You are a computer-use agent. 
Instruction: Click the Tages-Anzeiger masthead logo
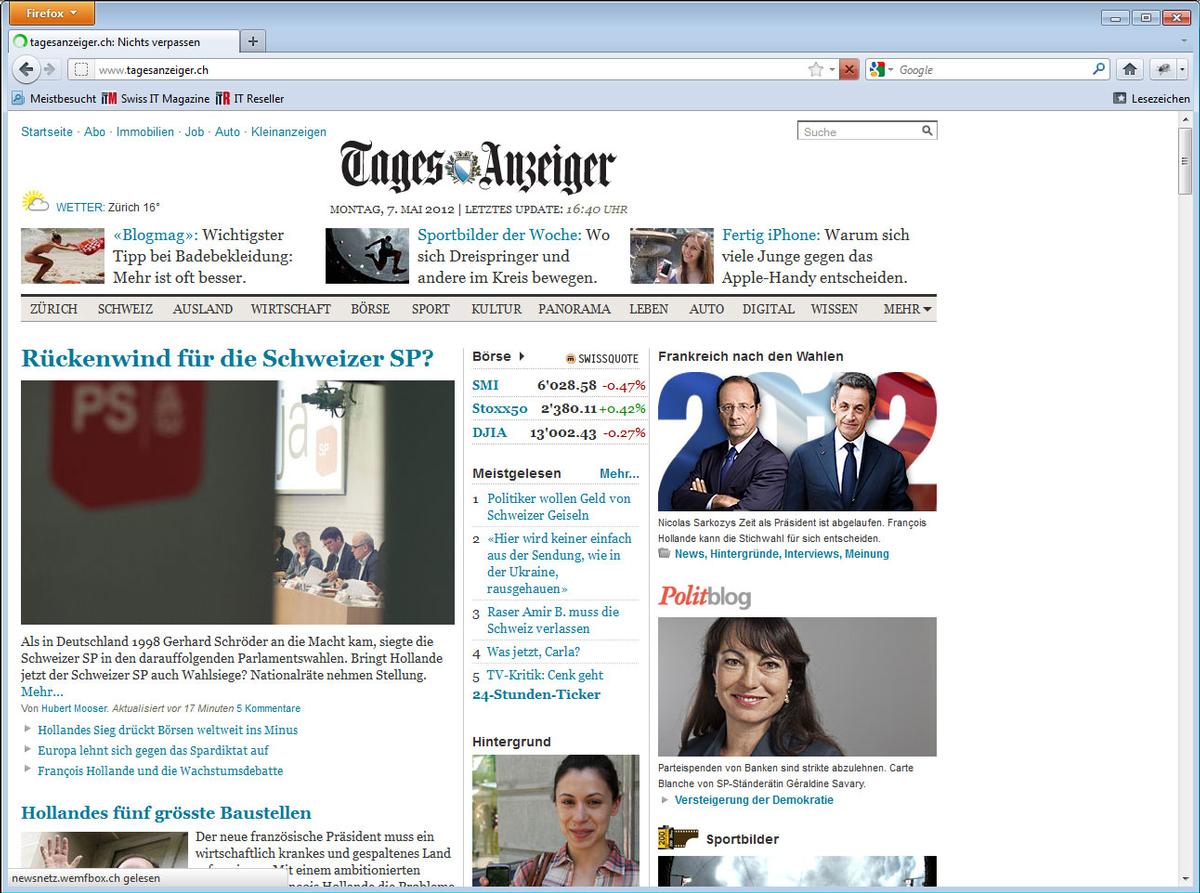pos(478,166)
